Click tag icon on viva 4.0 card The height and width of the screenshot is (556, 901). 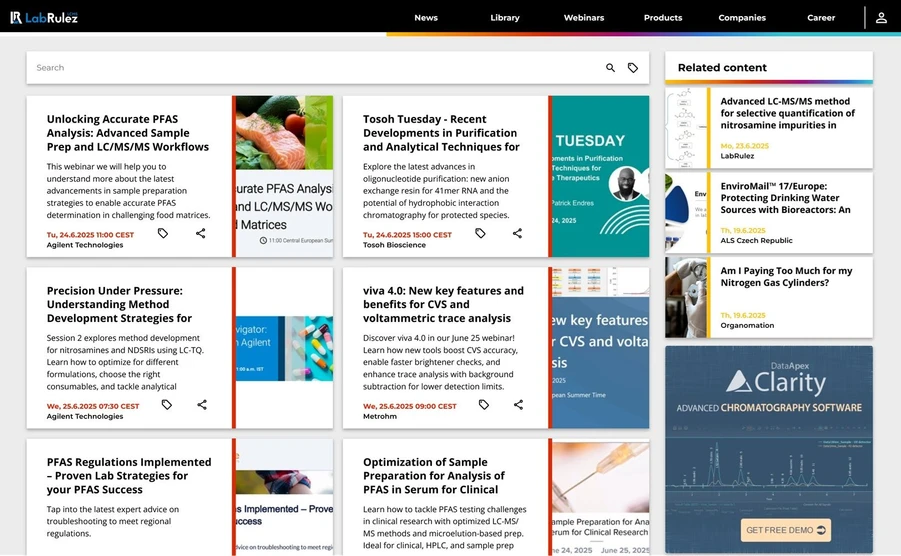pyautogui.click(x=484, y=405)
